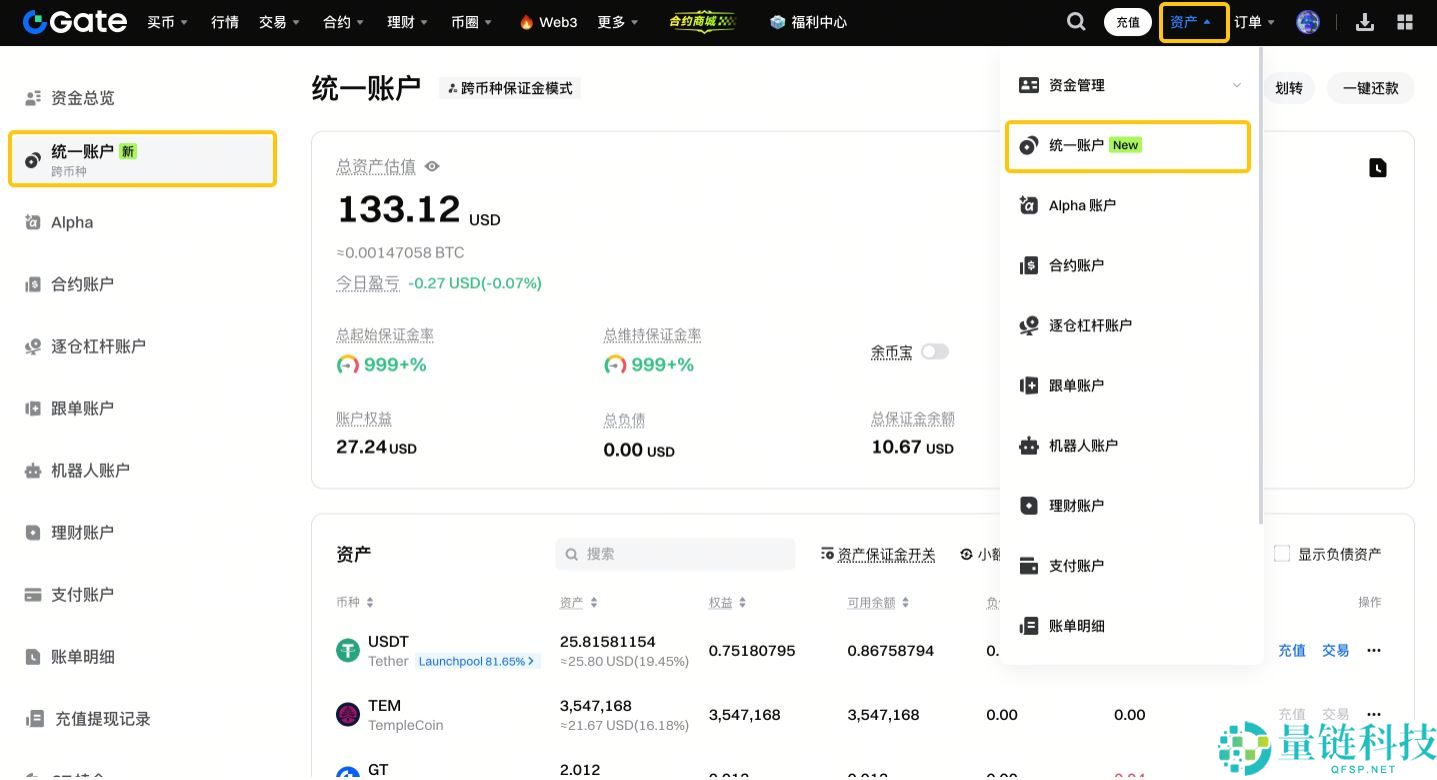Screen dimensions: 1437x780
Task: Click the 福利中心 gift icon
Action: 777,22
